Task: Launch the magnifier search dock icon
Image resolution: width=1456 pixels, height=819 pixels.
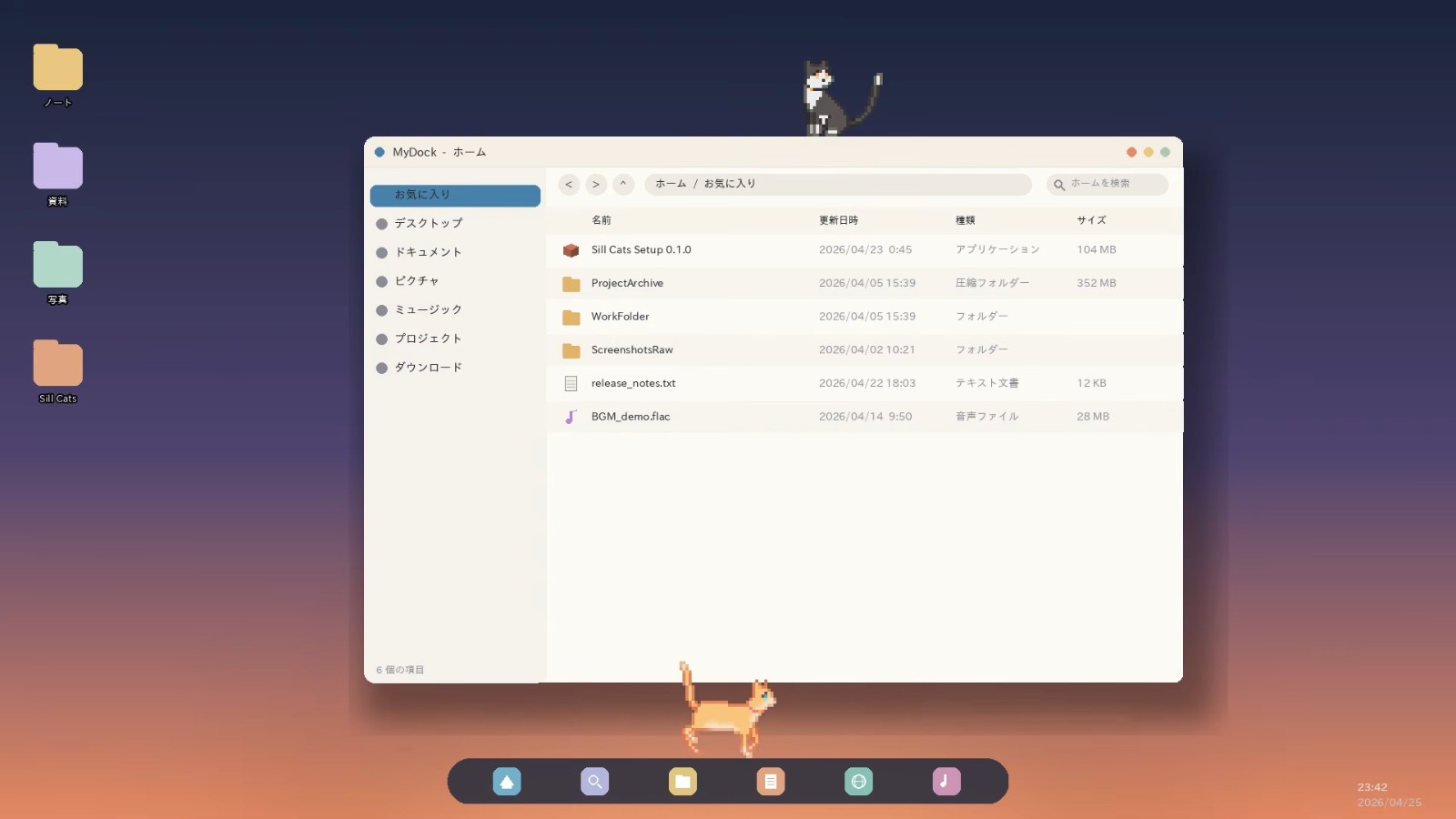Action: [594, 782]
